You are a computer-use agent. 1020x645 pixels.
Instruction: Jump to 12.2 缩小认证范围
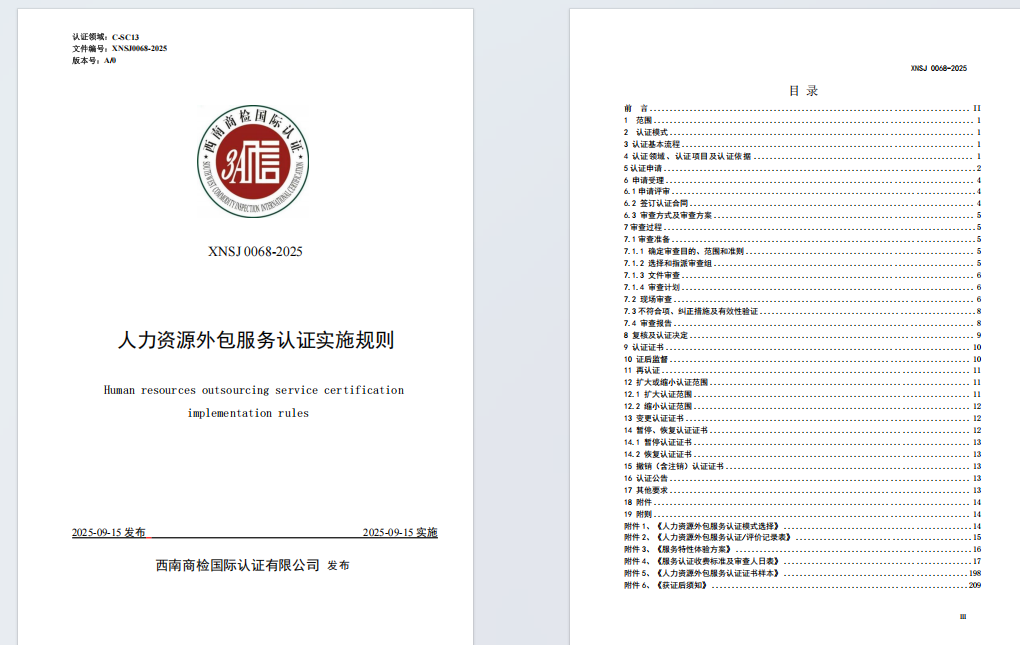point(658,406)
